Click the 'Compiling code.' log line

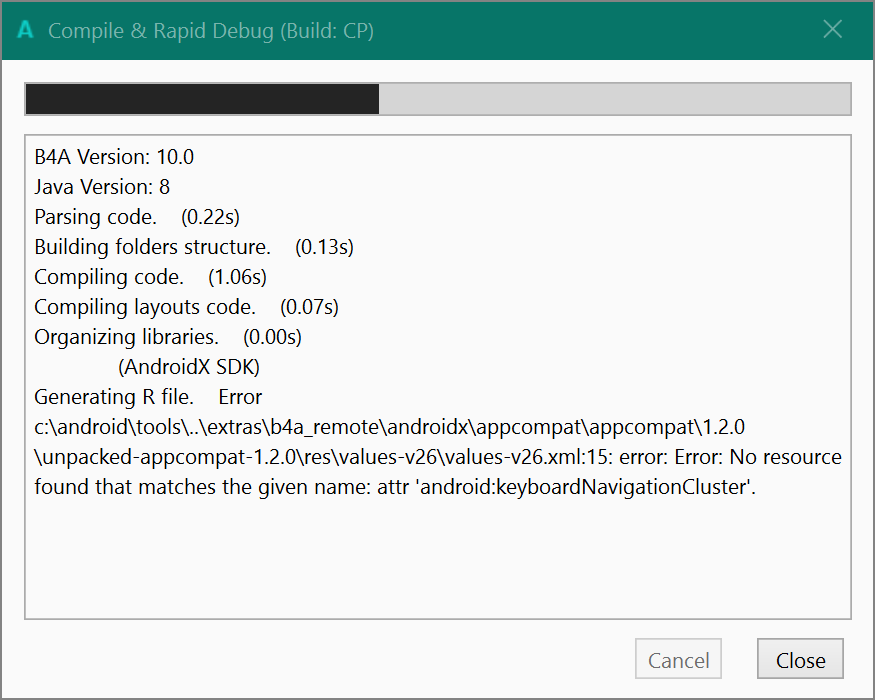tap(109, 277)
